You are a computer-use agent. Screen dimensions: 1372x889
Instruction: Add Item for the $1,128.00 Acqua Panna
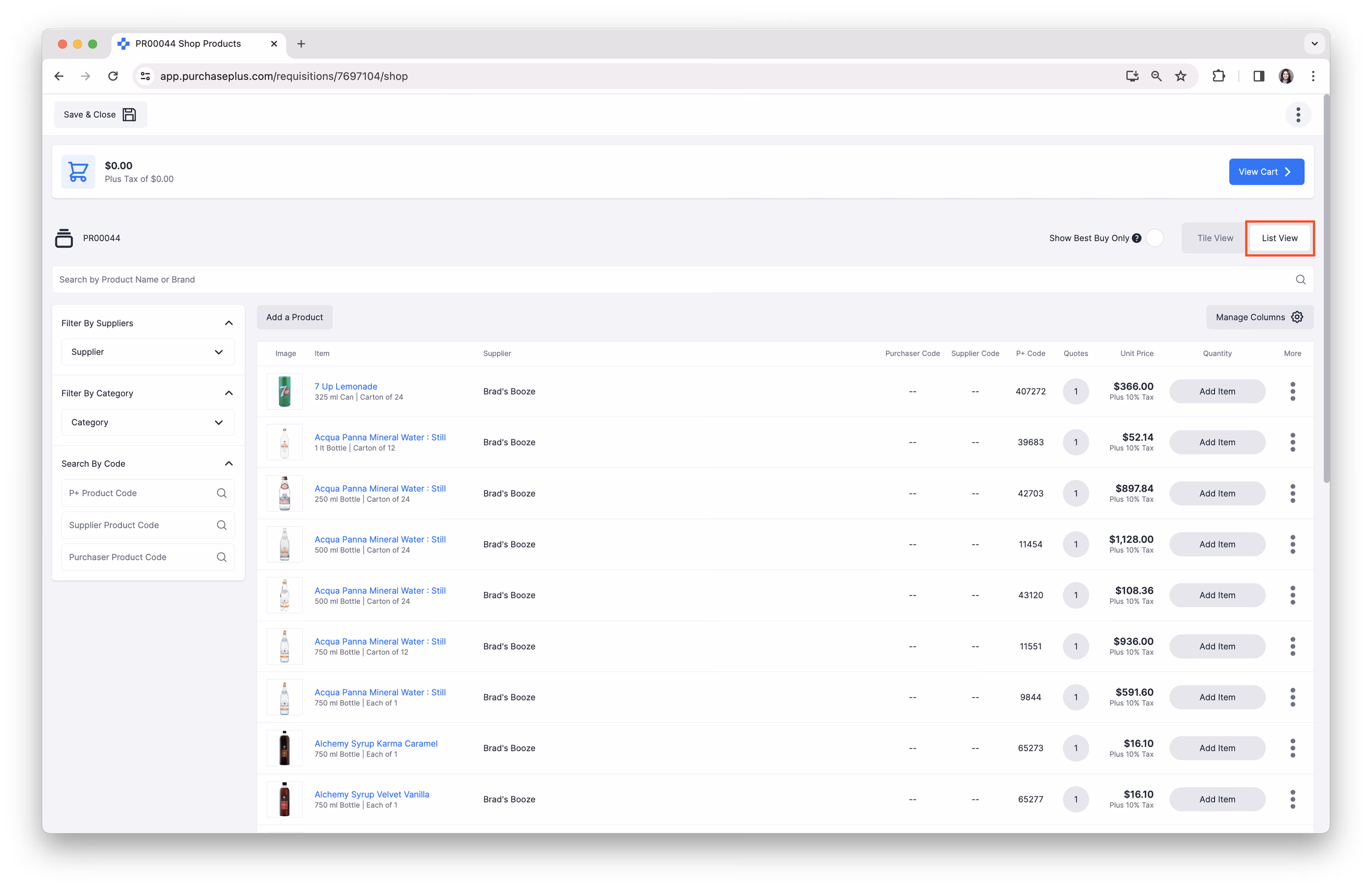point(1217,544)
